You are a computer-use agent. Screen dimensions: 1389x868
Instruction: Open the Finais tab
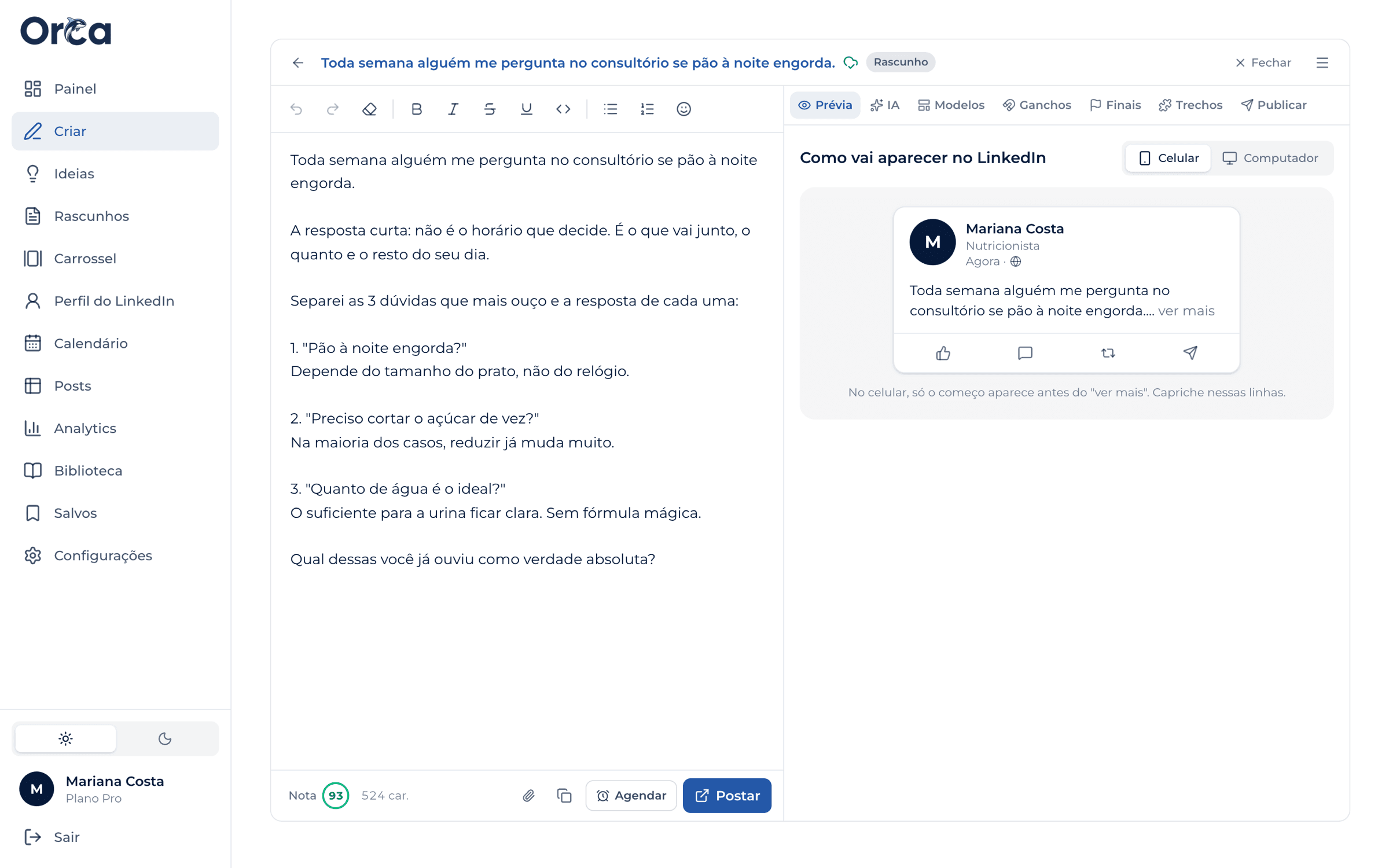(x=1115, y=105)
